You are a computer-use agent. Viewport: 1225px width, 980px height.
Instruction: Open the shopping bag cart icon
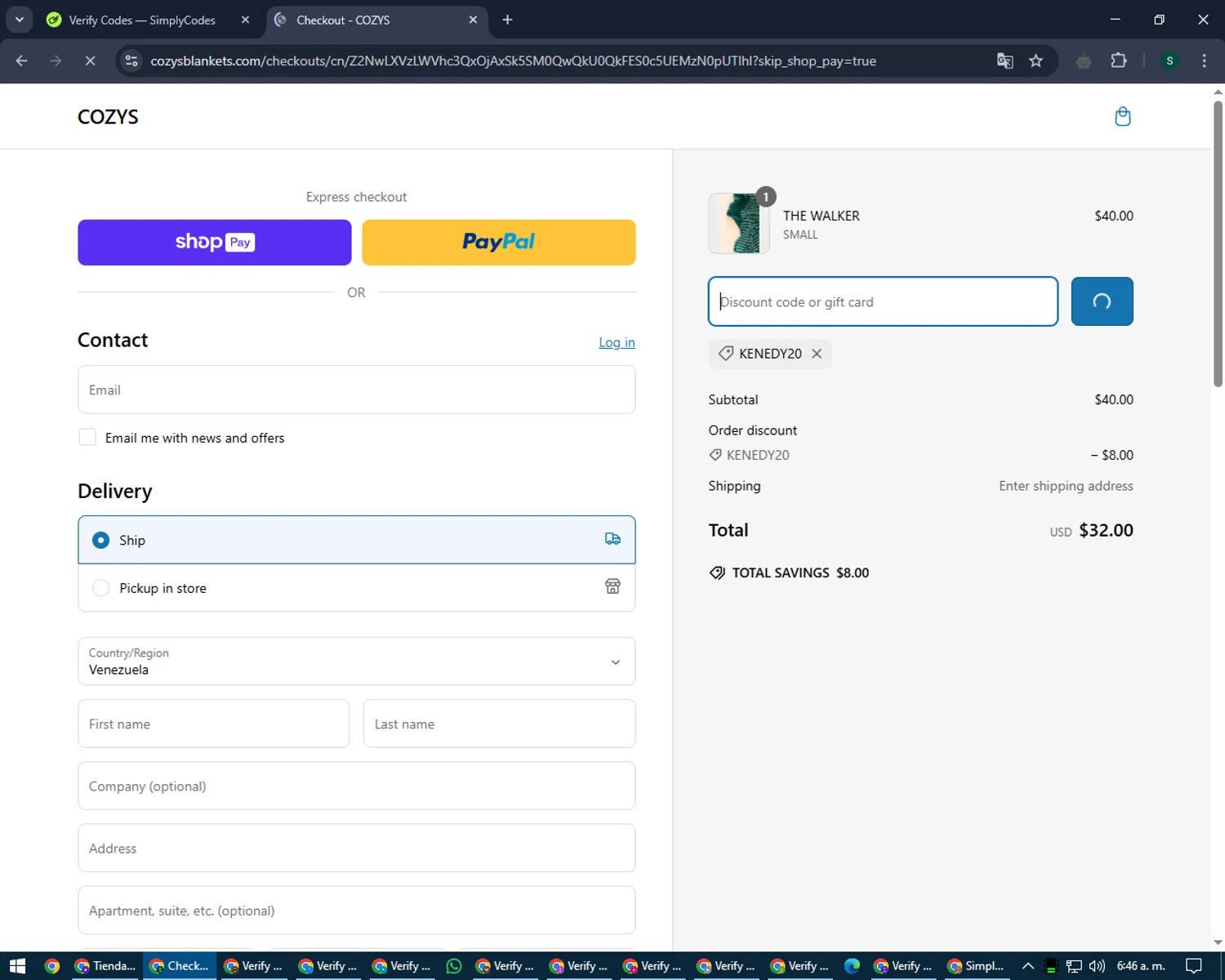point(1123,117)
